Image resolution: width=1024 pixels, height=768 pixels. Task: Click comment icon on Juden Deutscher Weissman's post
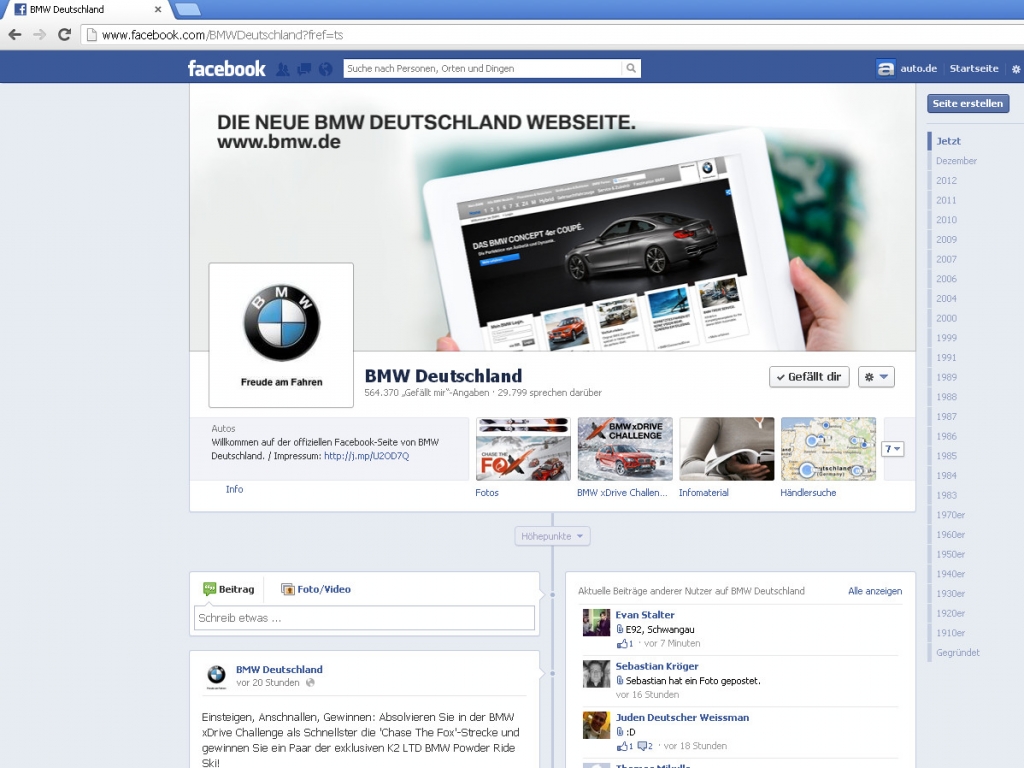click(x=643, y=746)
